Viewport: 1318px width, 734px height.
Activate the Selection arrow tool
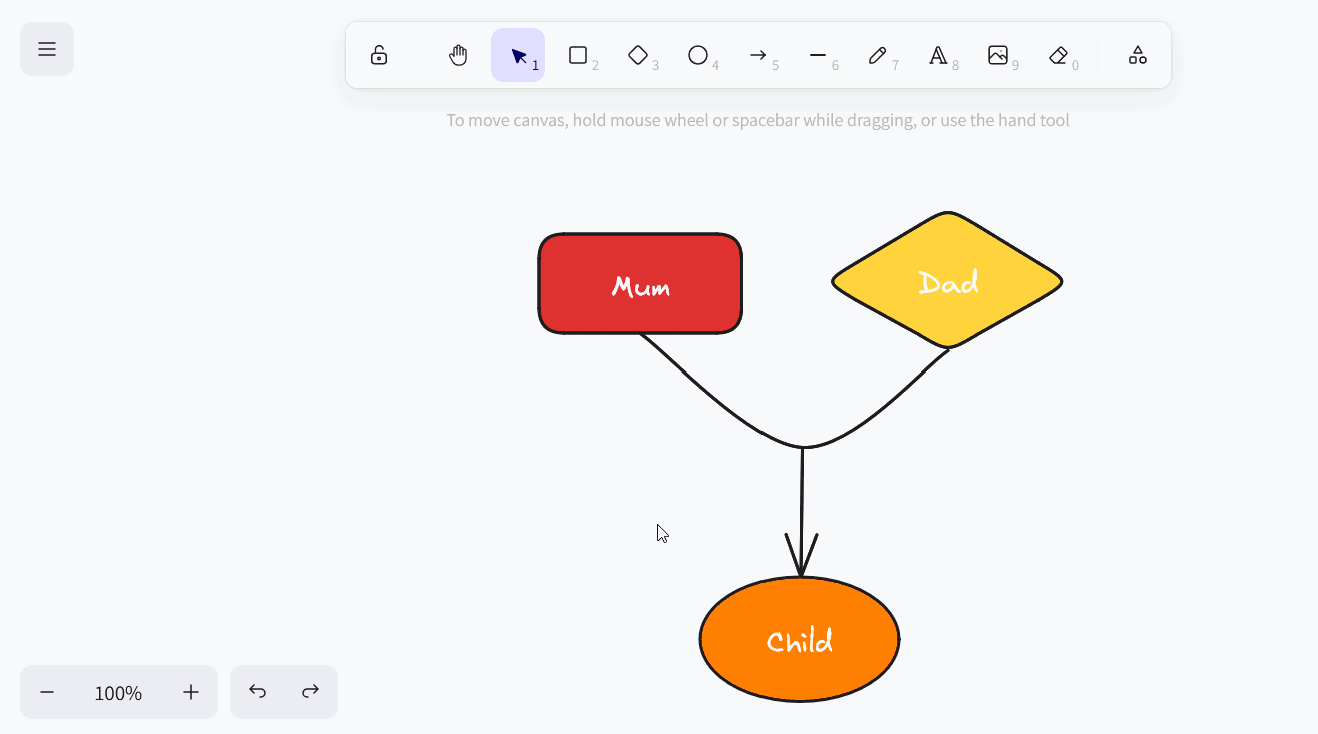click(518, 55)
